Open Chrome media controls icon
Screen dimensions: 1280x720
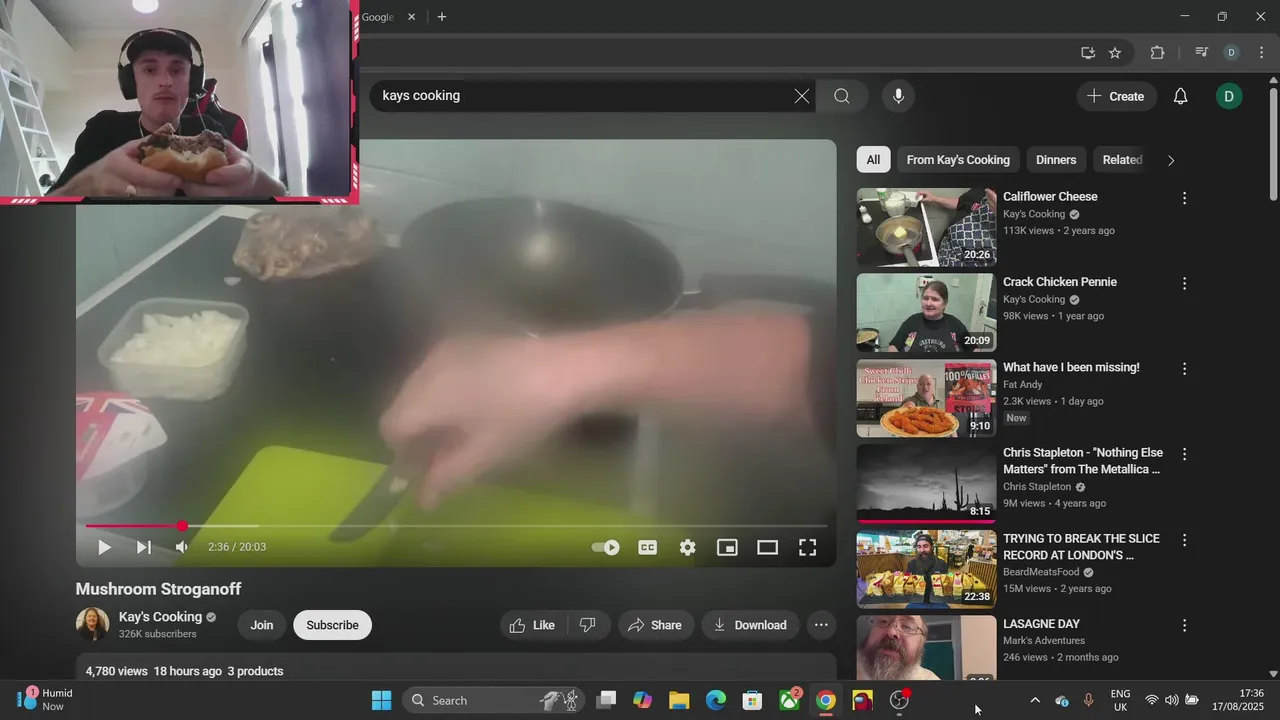coord(1202,53)
